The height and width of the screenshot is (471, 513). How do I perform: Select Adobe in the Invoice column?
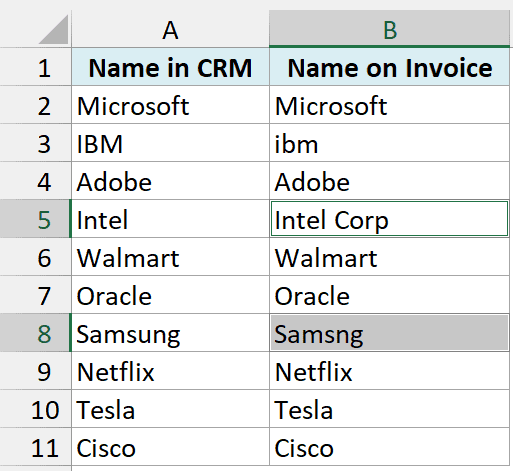(x=389, y=181)
